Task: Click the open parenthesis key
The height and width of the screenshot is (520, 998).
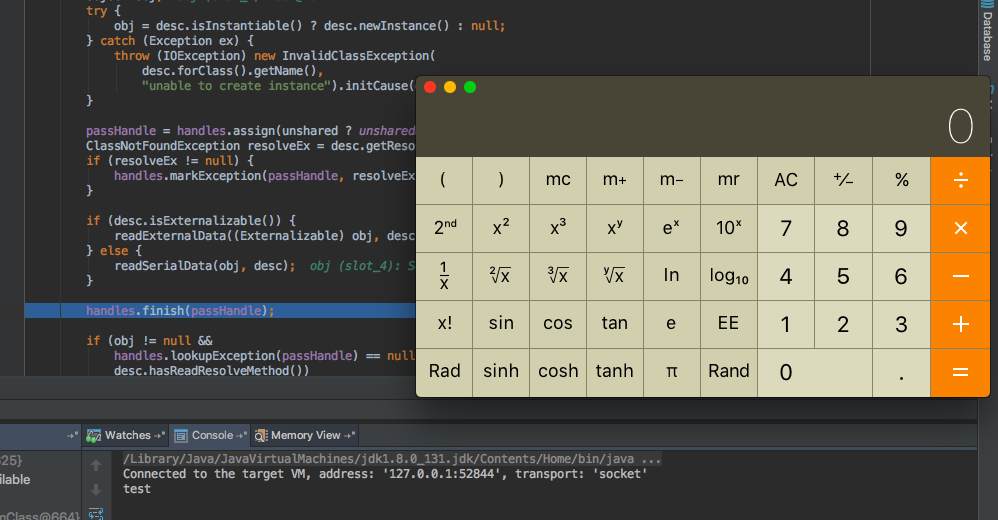Action: (444, 180)
